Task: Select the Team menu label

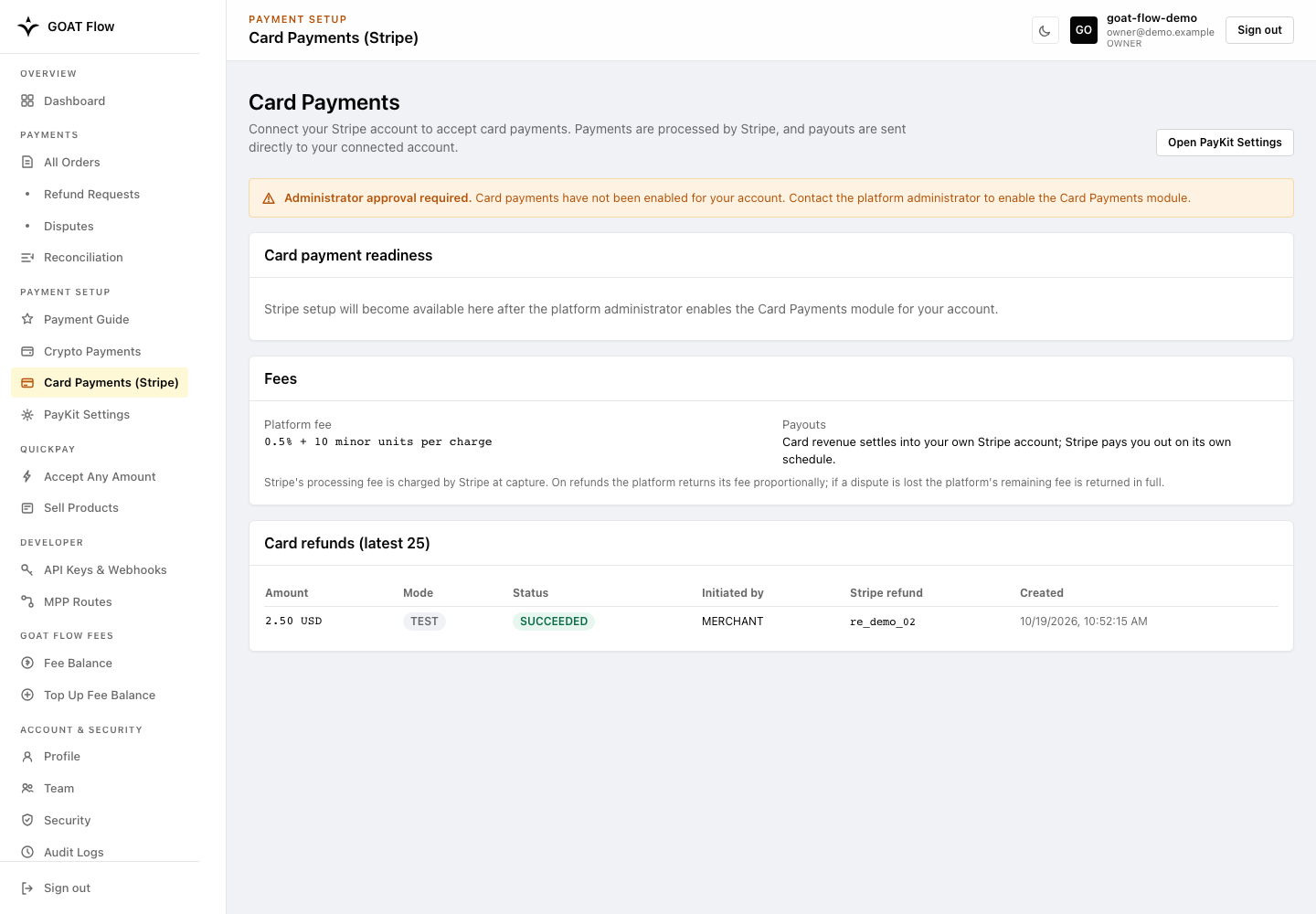Action: click(58, 789)
